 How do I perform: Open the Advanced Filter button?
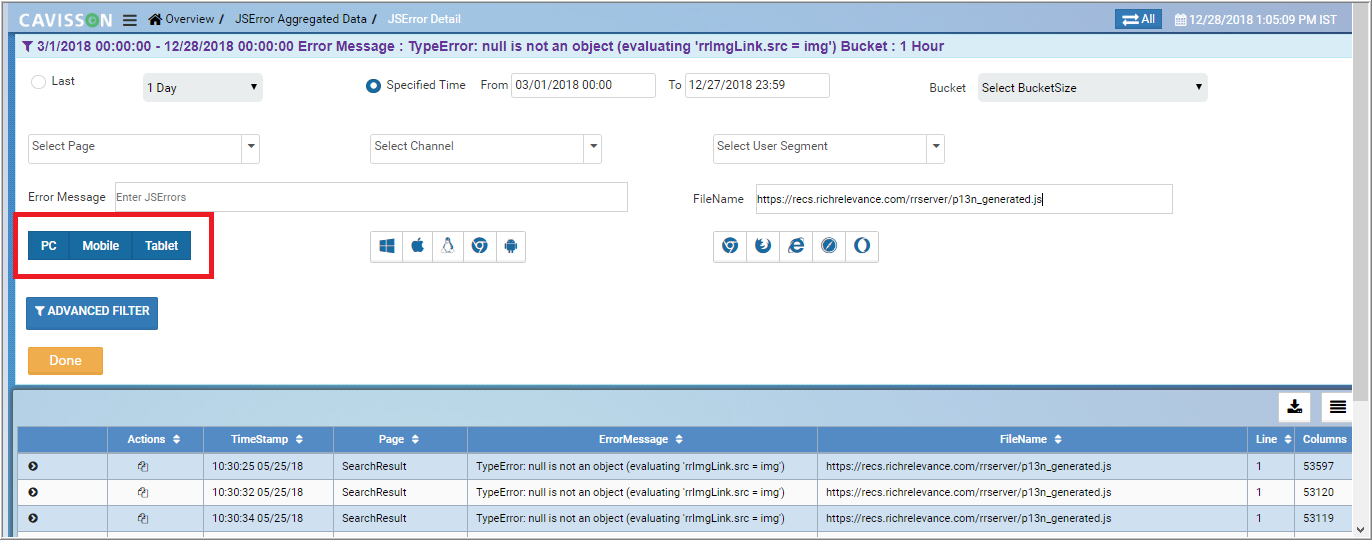[92, 312]
